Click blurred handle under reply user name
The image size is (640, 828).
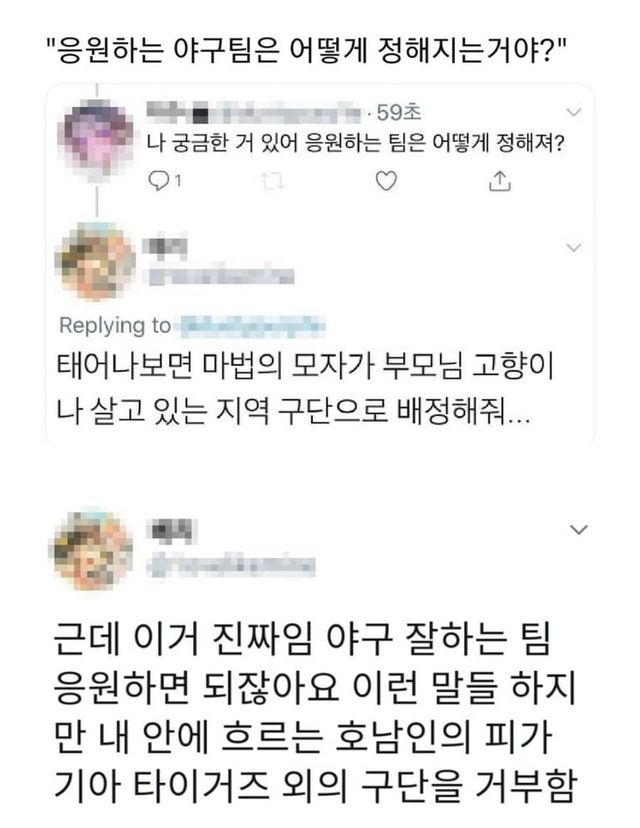[220, 276]
